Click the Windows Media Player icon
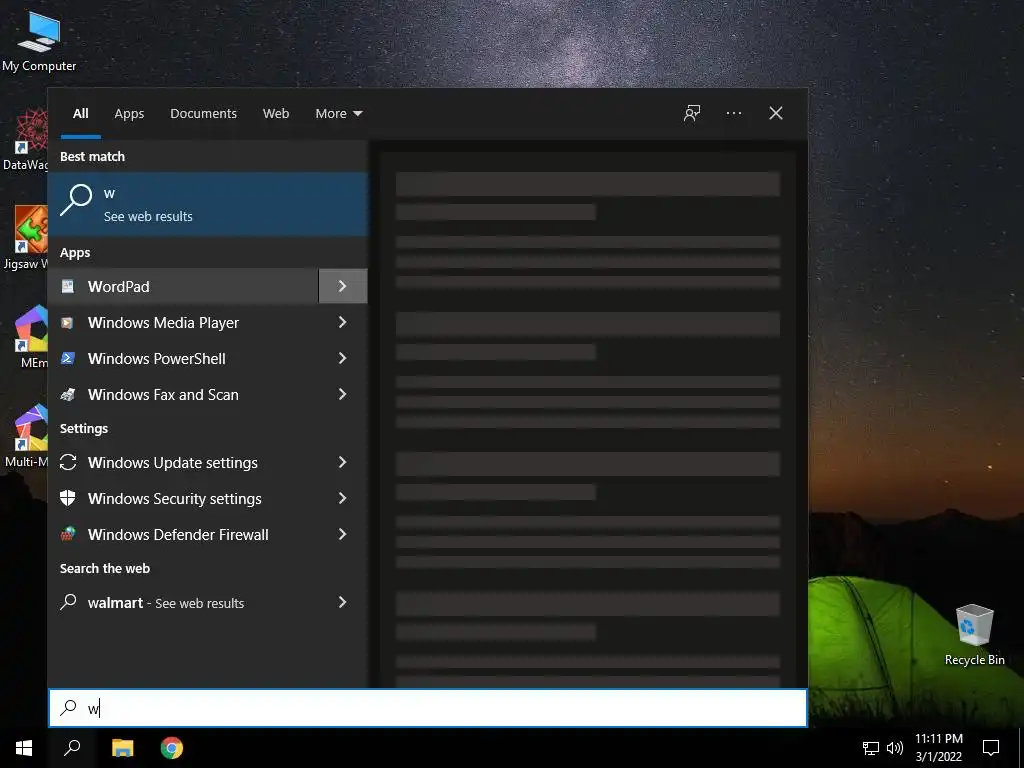The width and height of the screenshot is (1024, 768). pyautogui.click(x=68, y=323)
